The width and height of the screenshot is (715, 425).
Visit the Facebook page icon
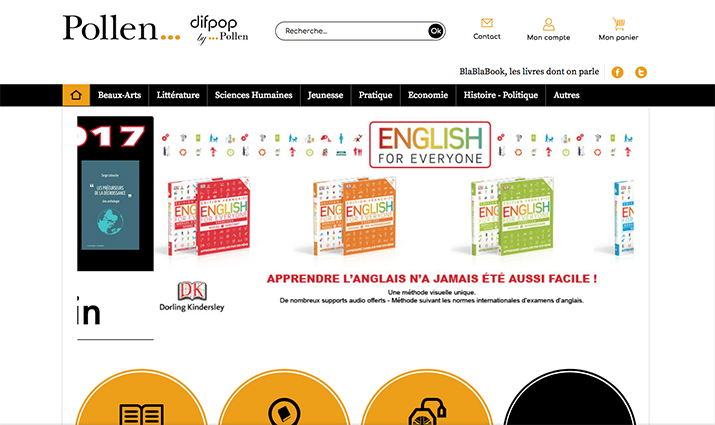click(617, 72)
